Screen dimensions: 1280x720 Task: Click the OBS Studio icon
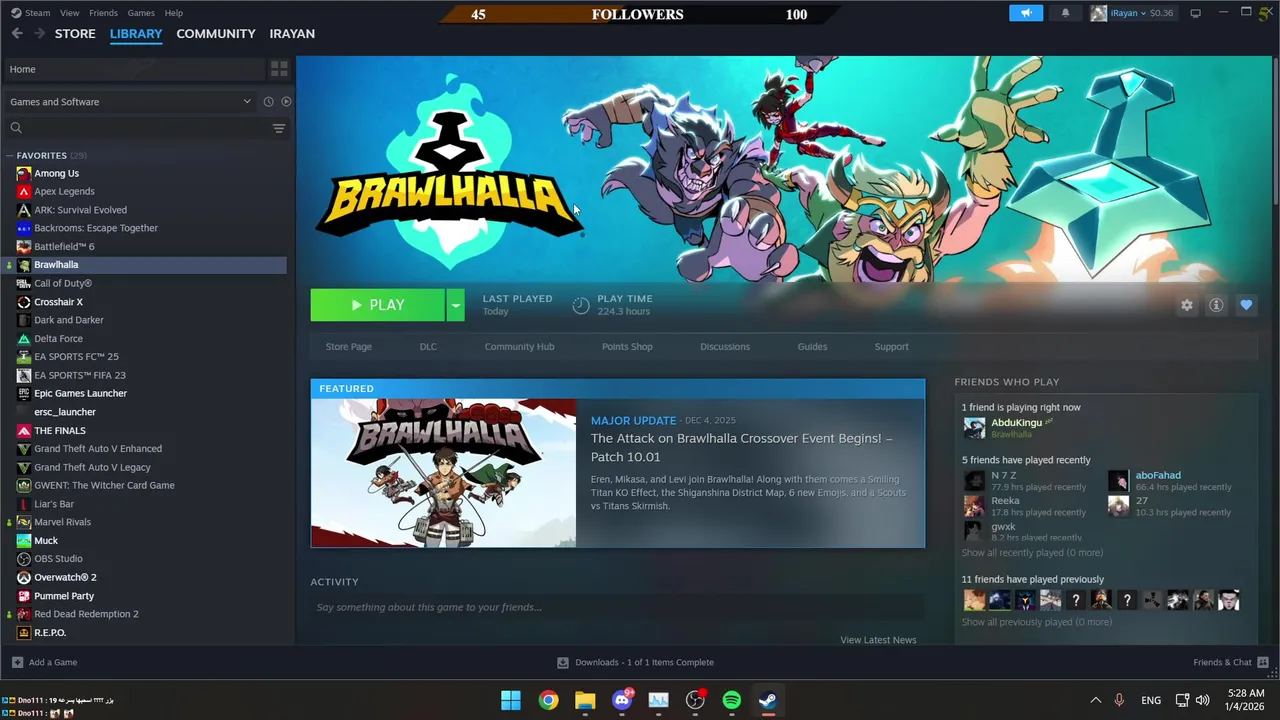pyautogui.click(x=24, y=559)
